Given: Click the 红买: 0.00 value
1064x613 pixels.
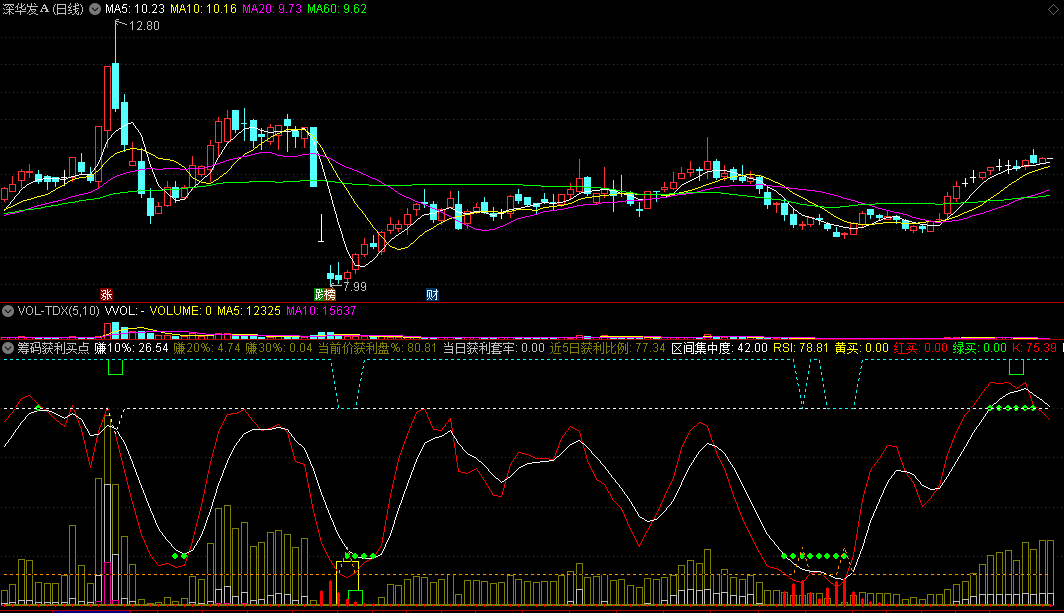Looking at the screenshot, I should (920, 348).
